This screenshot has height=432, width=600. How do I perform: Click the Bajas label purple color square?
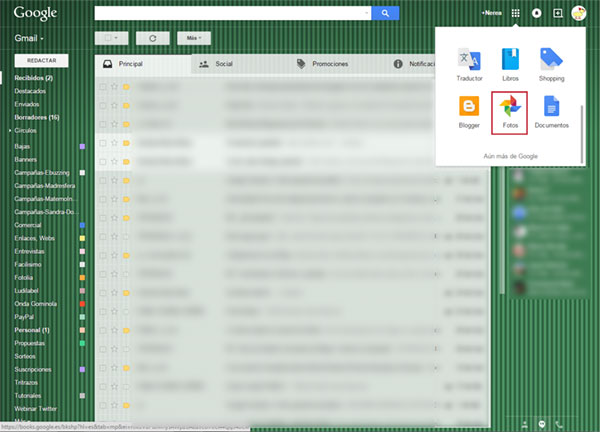click(82, 147)
